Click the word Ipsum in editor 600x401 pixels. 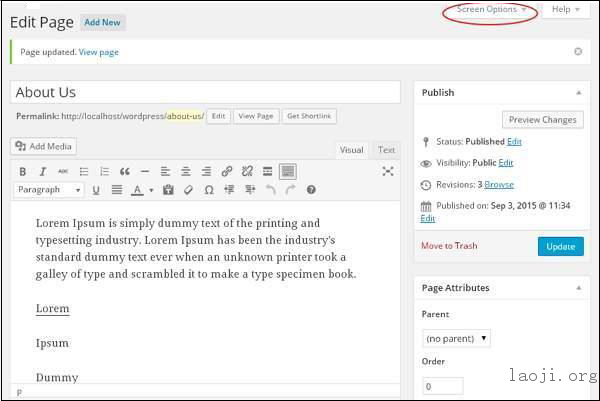[52, 343]
